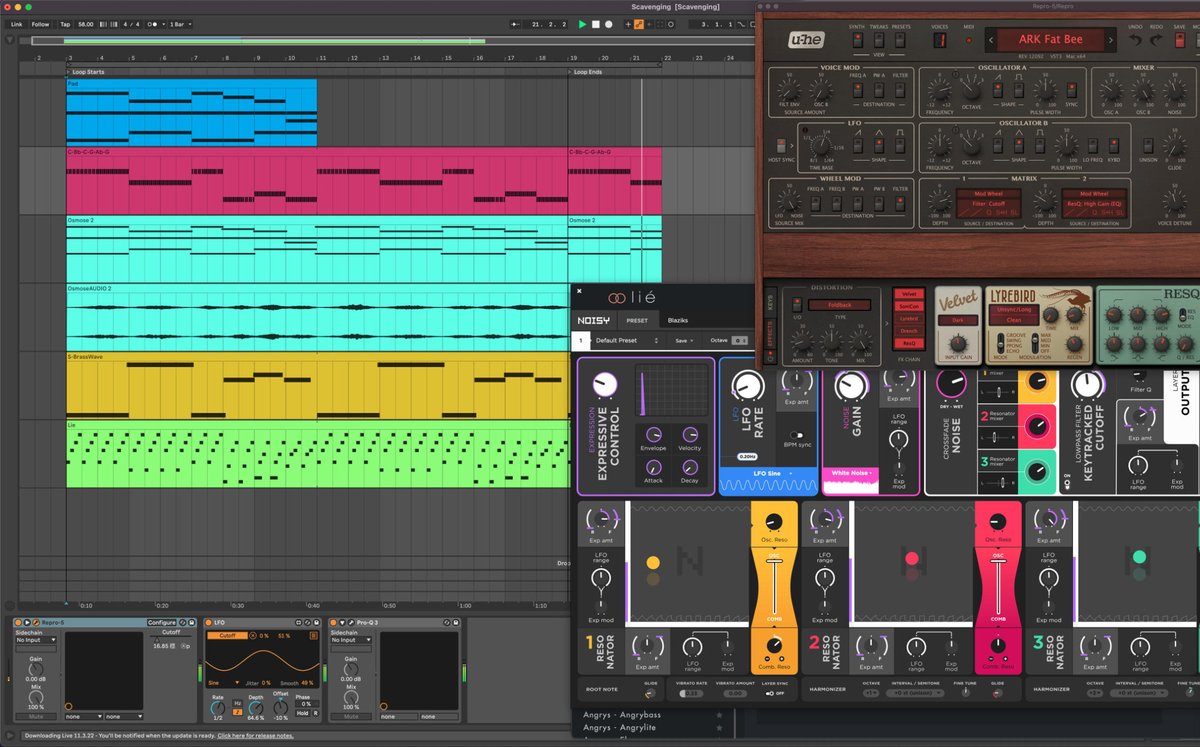Click the Play button in Ableton transport
Image resolution: width=1200 pixels, height=747 pixels.
tap(582, 24)
